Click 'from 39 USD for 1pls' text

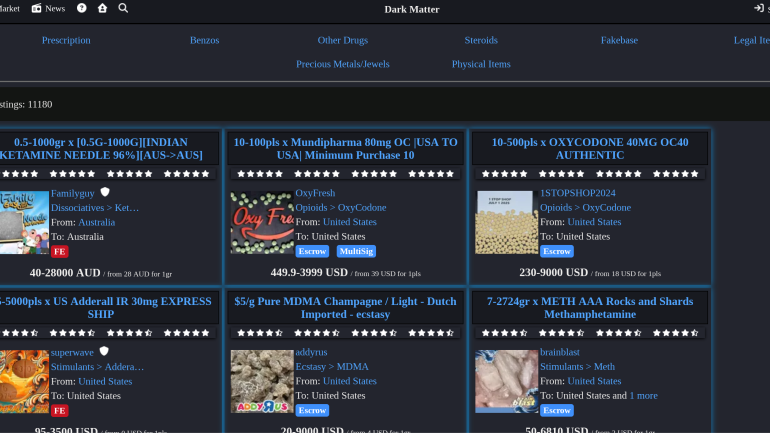coord(387,273)
